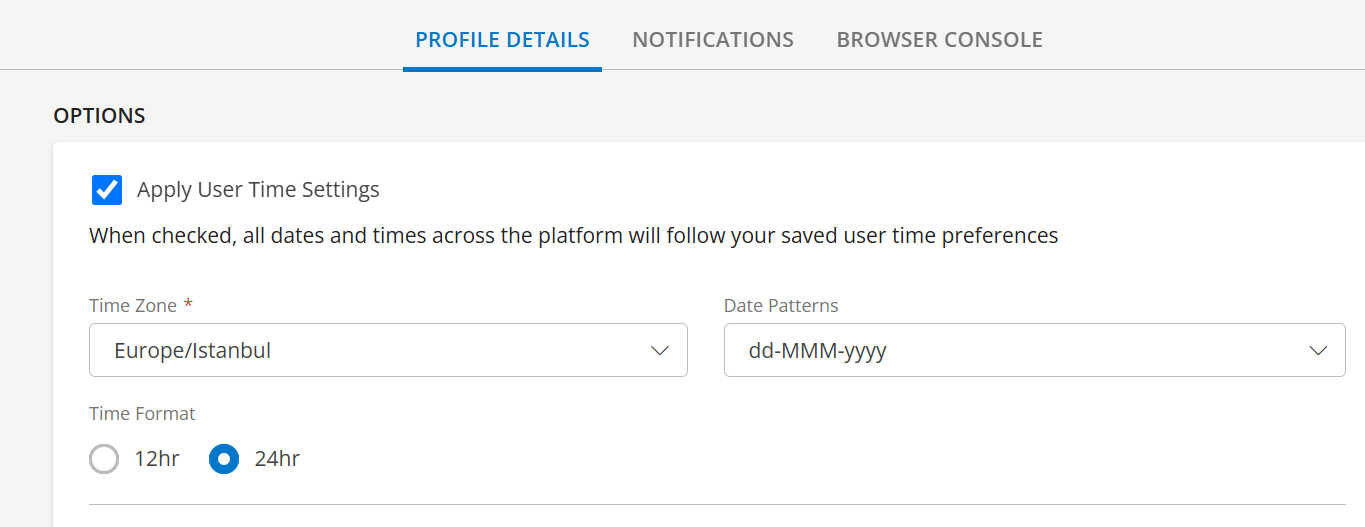Go to the Browser Console tab
Viewport: 1365px width, 527px height.
pyautogui.click(x=939, y=40)
